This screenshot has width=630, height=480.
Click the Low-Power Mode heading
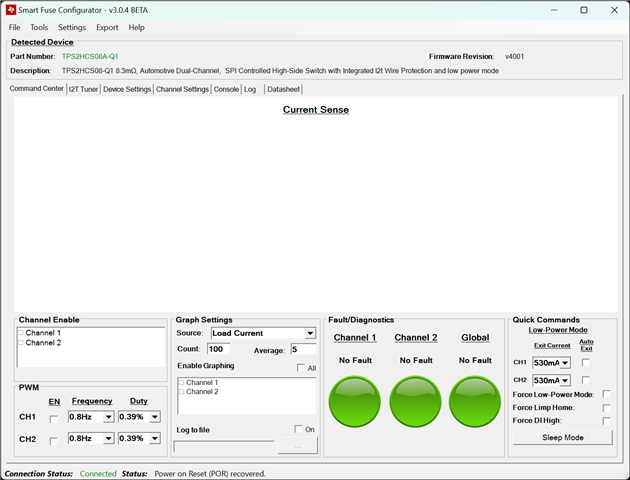(x=558, y=330)
